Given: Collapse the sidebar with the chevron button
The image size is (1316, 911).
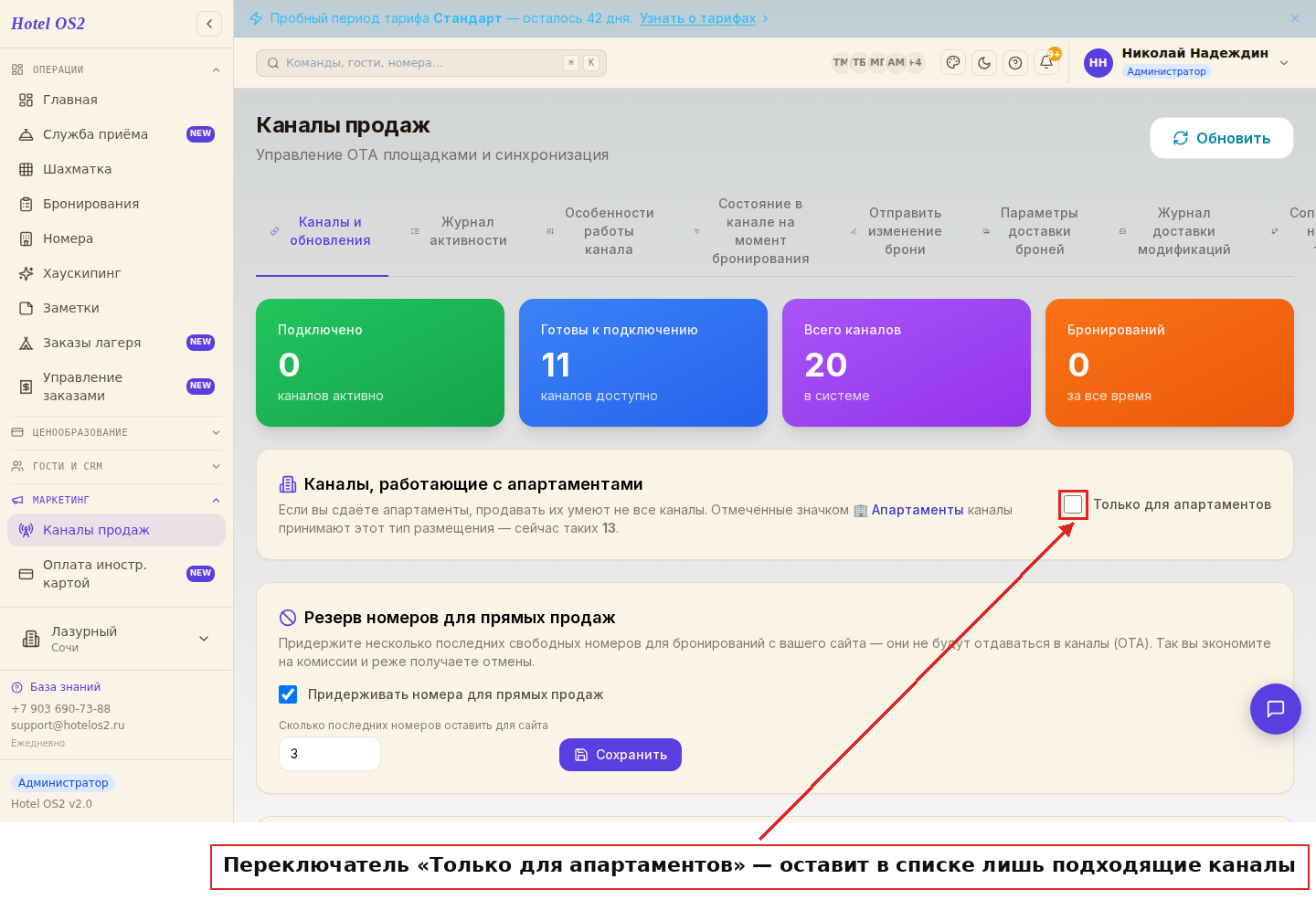Looking at the screenshot, I should pos(209,24).
